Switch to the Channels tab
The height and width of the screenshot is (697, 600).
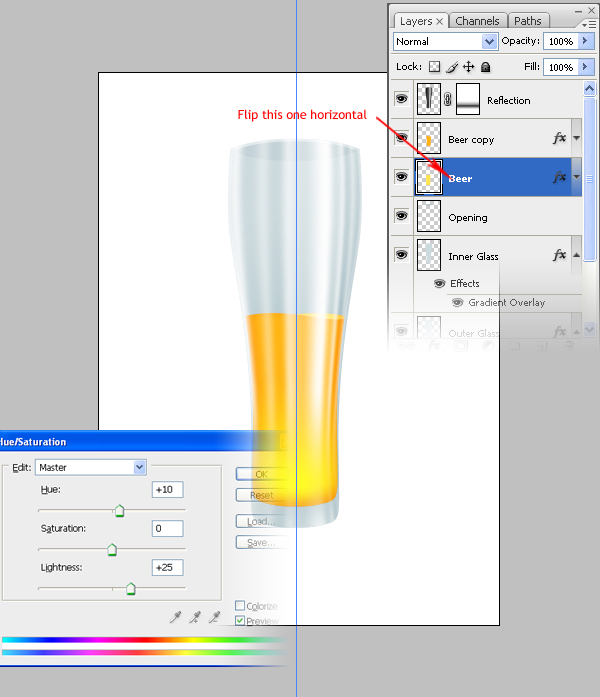pyautogui.click(x=478, y=21)
